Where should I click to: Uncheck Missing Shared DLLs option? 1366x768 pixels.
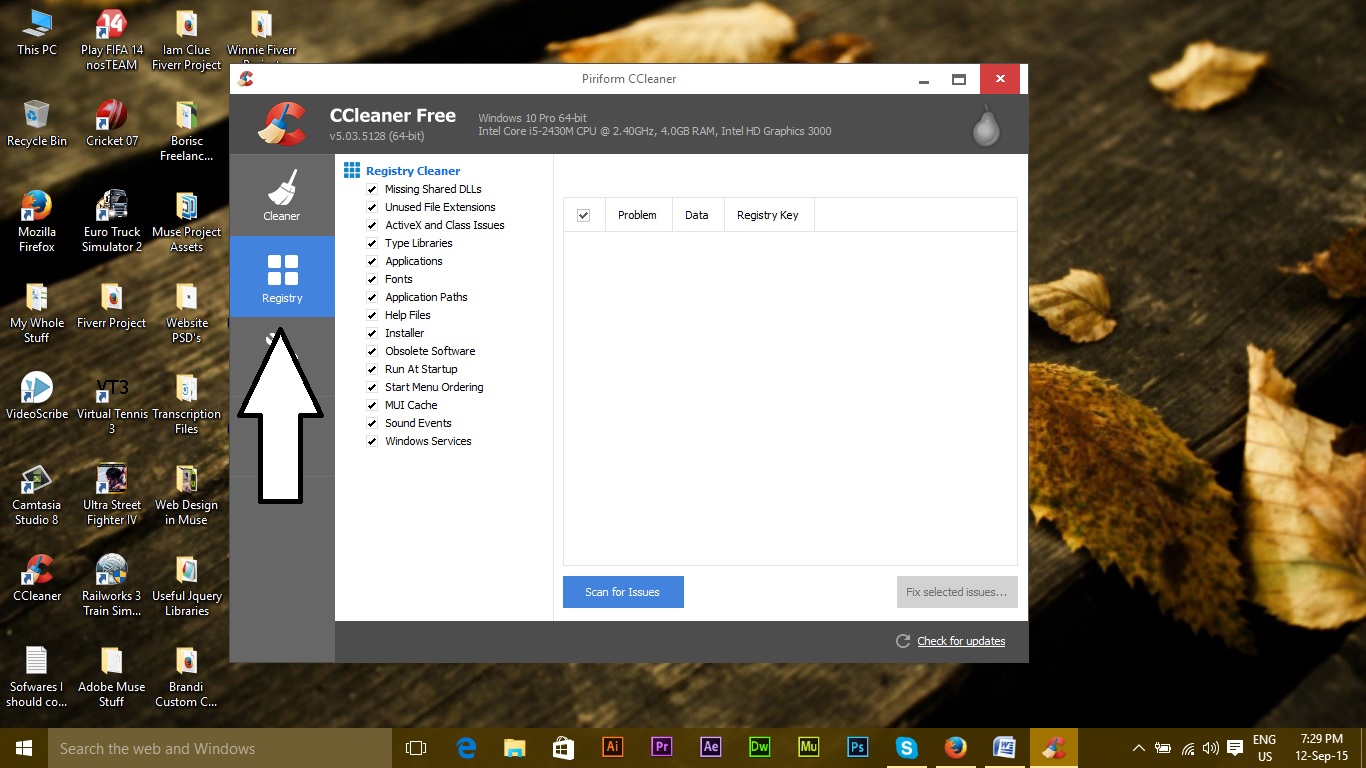point(372,189)
